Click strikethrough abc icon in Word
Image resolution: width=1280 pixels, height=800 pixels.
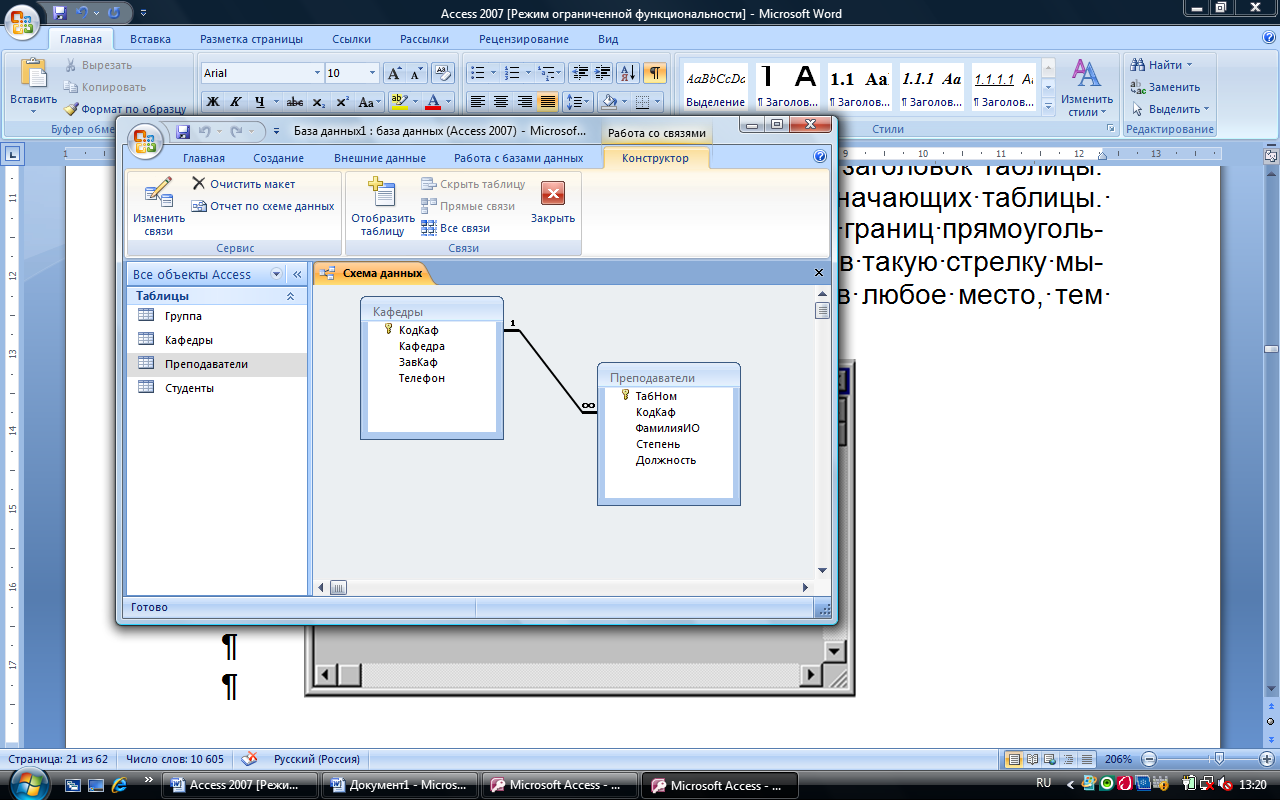click(295, 102)
